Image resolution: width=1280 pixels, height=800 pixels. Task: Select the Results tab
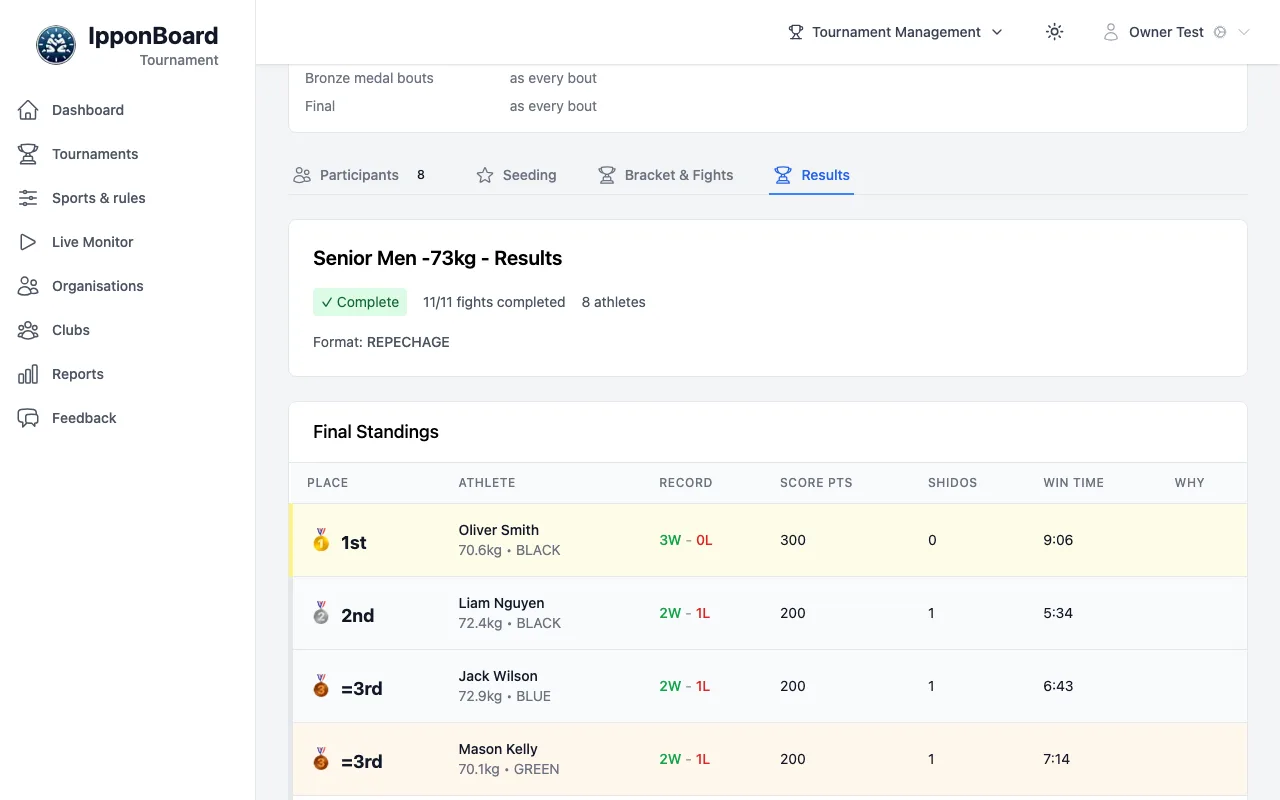(811, 175)
